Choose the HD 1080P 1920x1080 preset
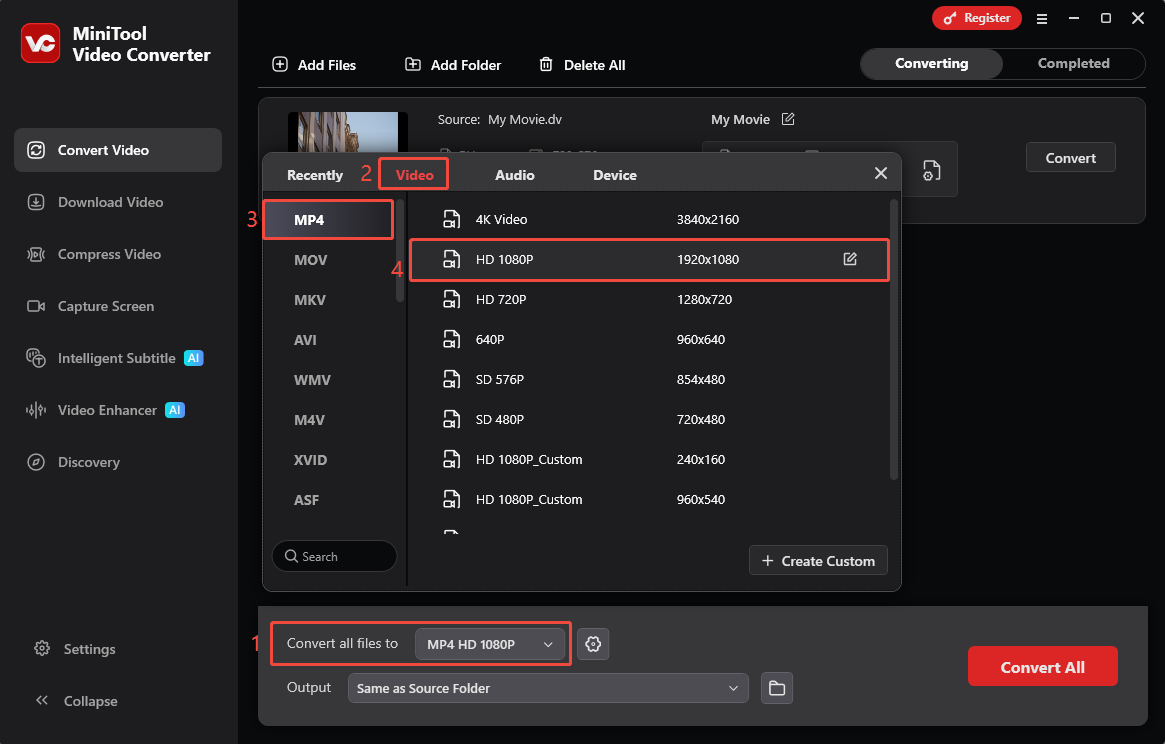The image size is (1165, 744). pos(649,260)
